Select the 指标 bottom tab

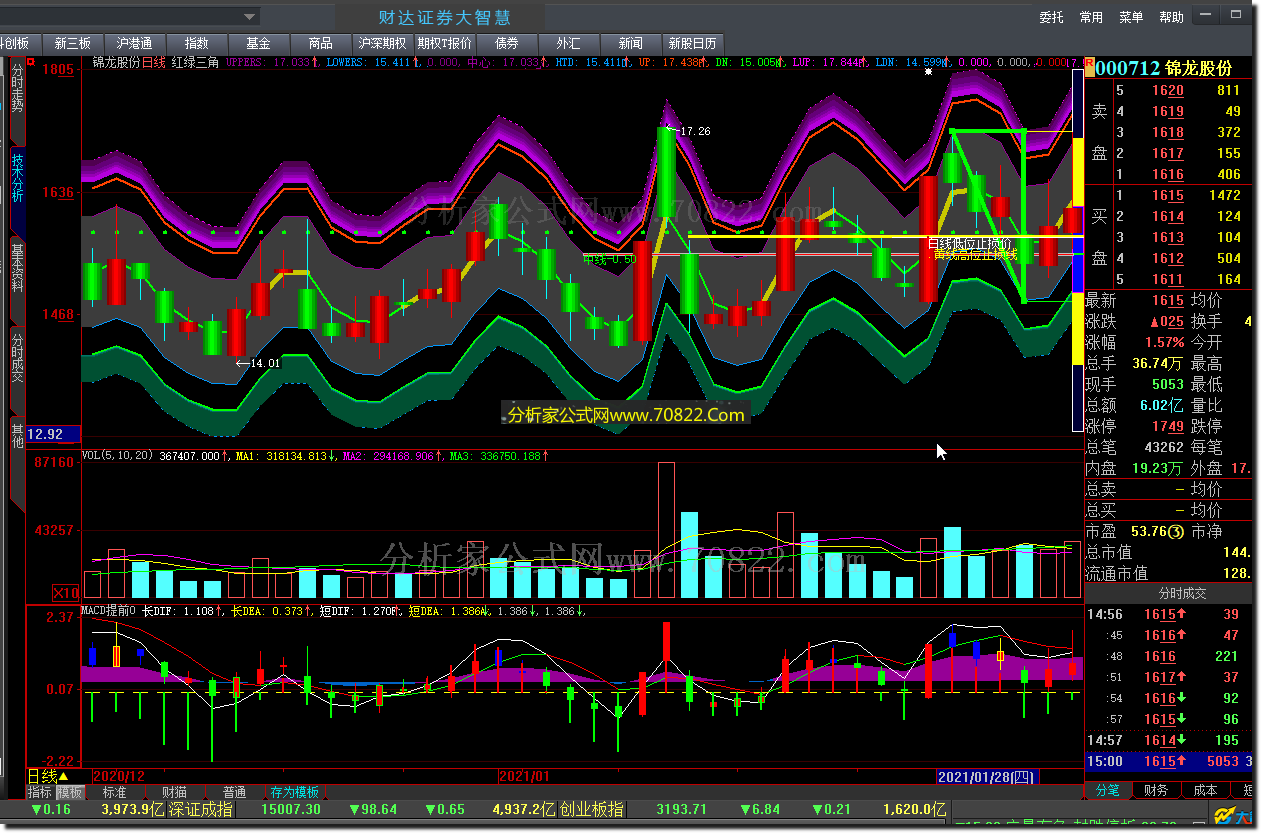click(40, 792)
